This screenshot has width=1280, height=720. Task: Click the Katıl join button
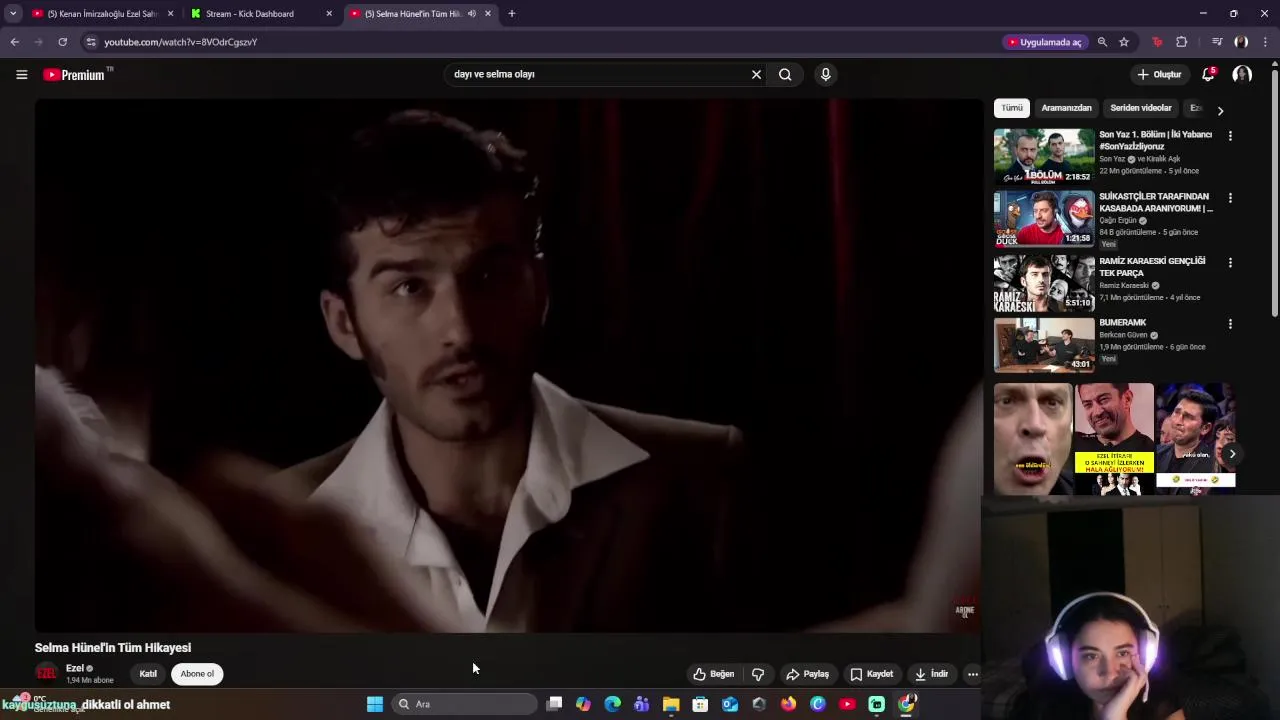point(148,674)
